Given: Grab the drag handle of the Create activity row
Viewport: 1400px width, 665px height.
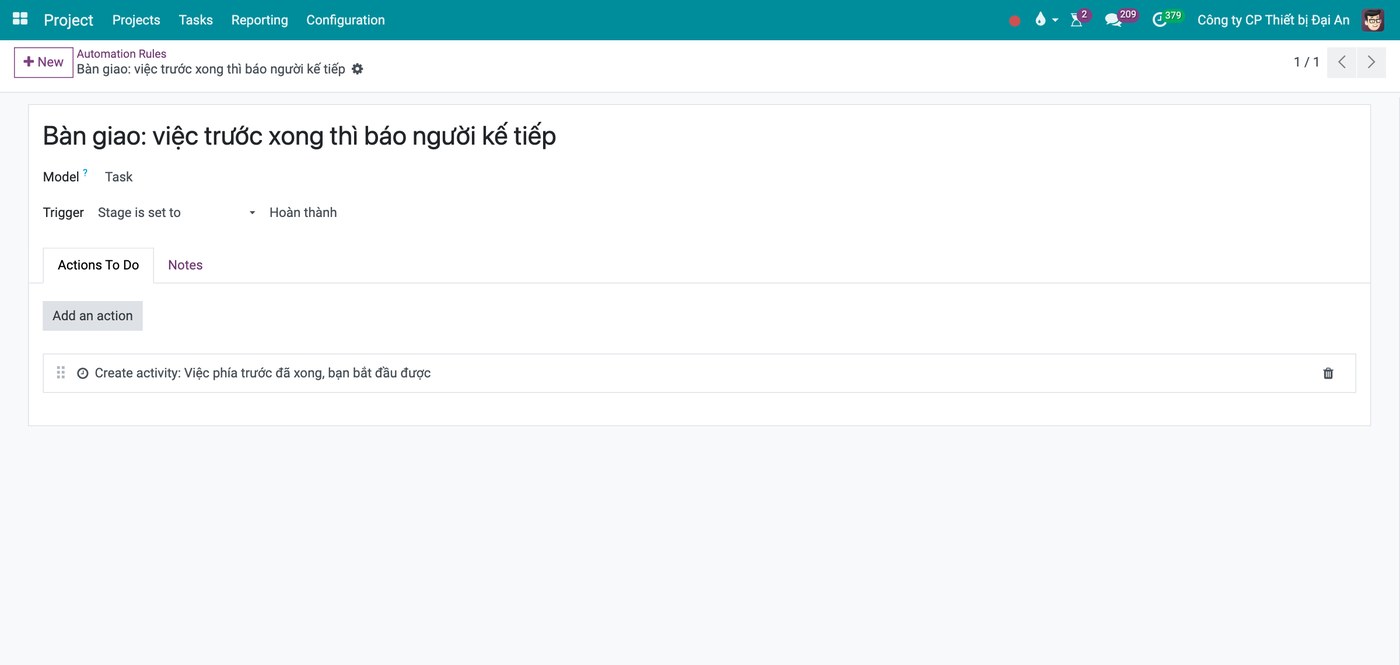Looking at the screenshot, I should pyautogui.click(x=61, y=373).
